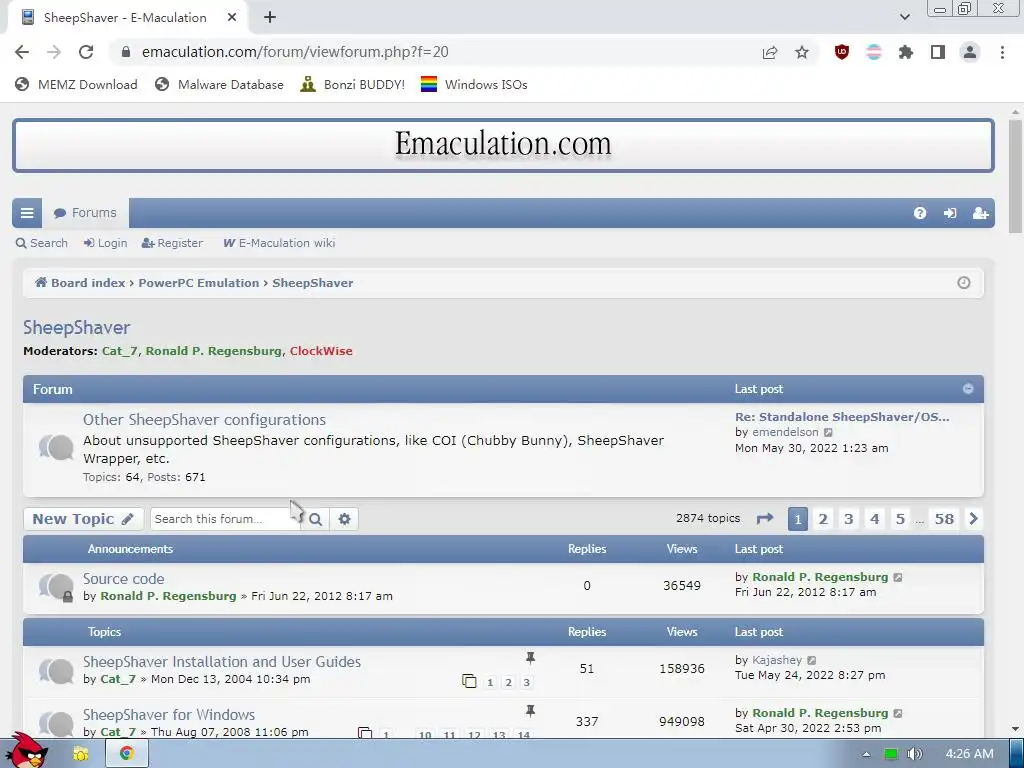1024x768 pixels.
Task: Open the tab search chevron
Action: pos(904,17)
